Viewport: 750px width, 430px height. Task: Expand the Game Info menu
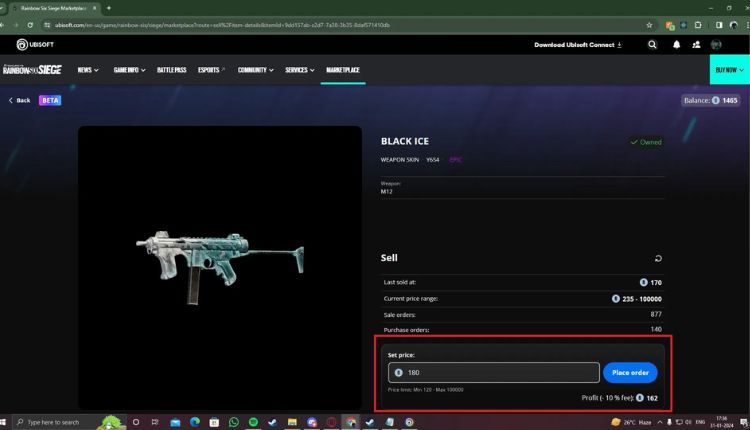coord(129,70)
